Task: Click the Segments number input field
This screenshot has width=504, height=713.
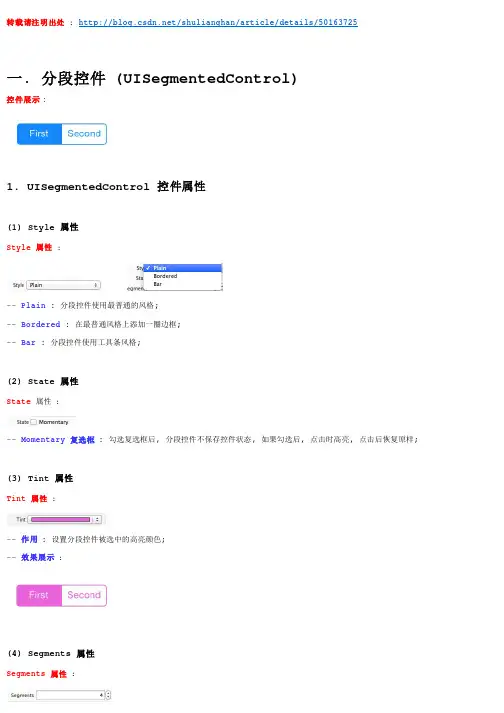Action: [x=71, y=695]
